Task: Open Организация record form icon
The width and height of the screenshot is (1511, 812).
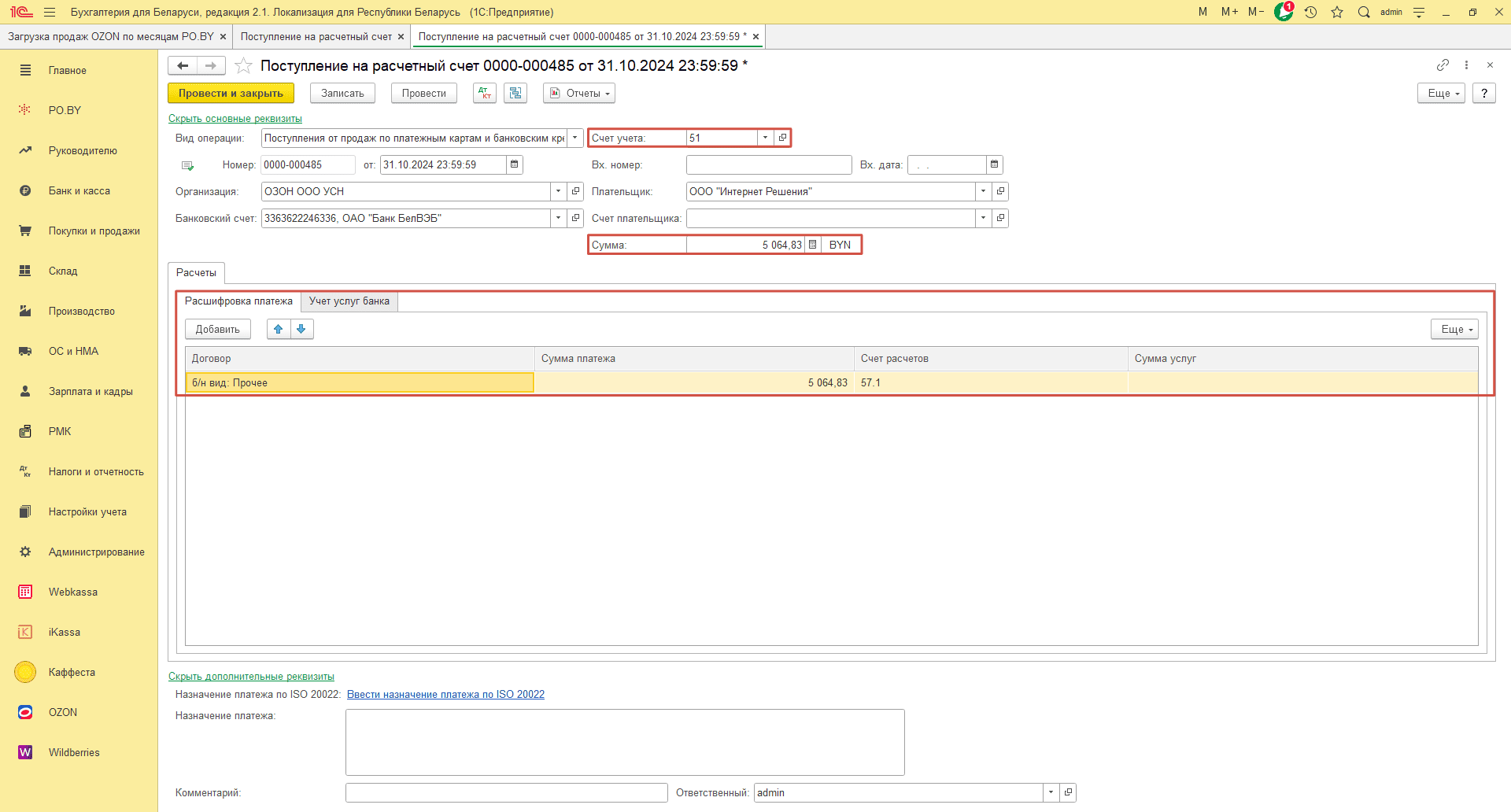Action: [x=575, y=191]
